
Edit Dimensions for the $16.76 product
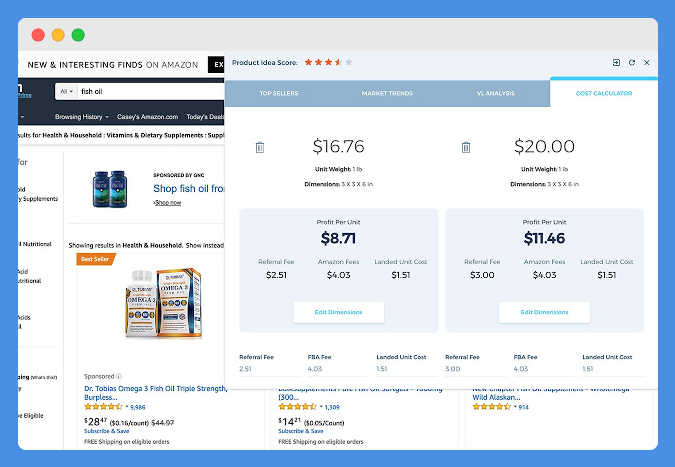[338, 312]
